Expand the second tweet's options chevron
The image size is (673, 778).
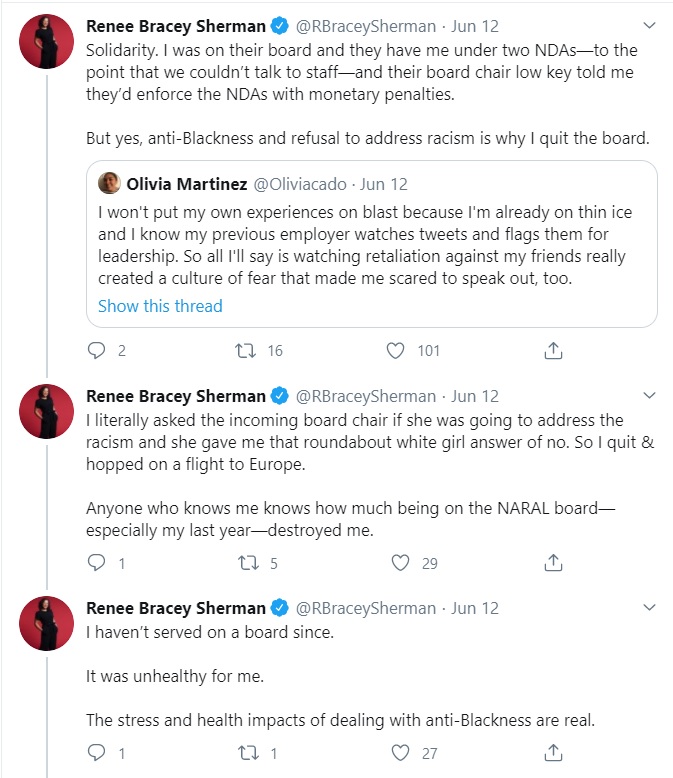tap(649, 396)
